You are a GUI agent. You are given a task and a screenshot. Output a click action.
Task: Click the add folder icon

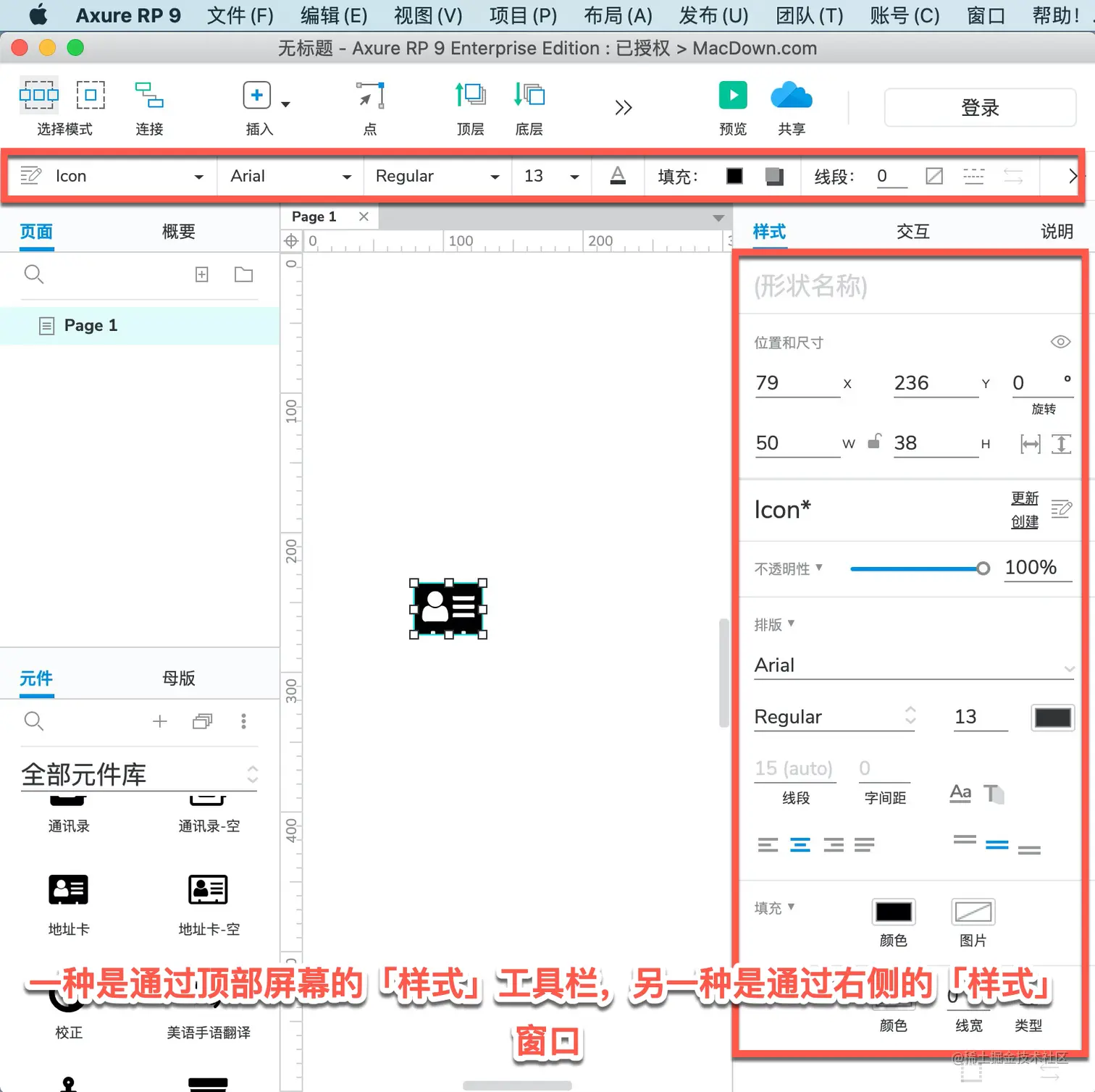pyautogui.click(x=244, y=274)
